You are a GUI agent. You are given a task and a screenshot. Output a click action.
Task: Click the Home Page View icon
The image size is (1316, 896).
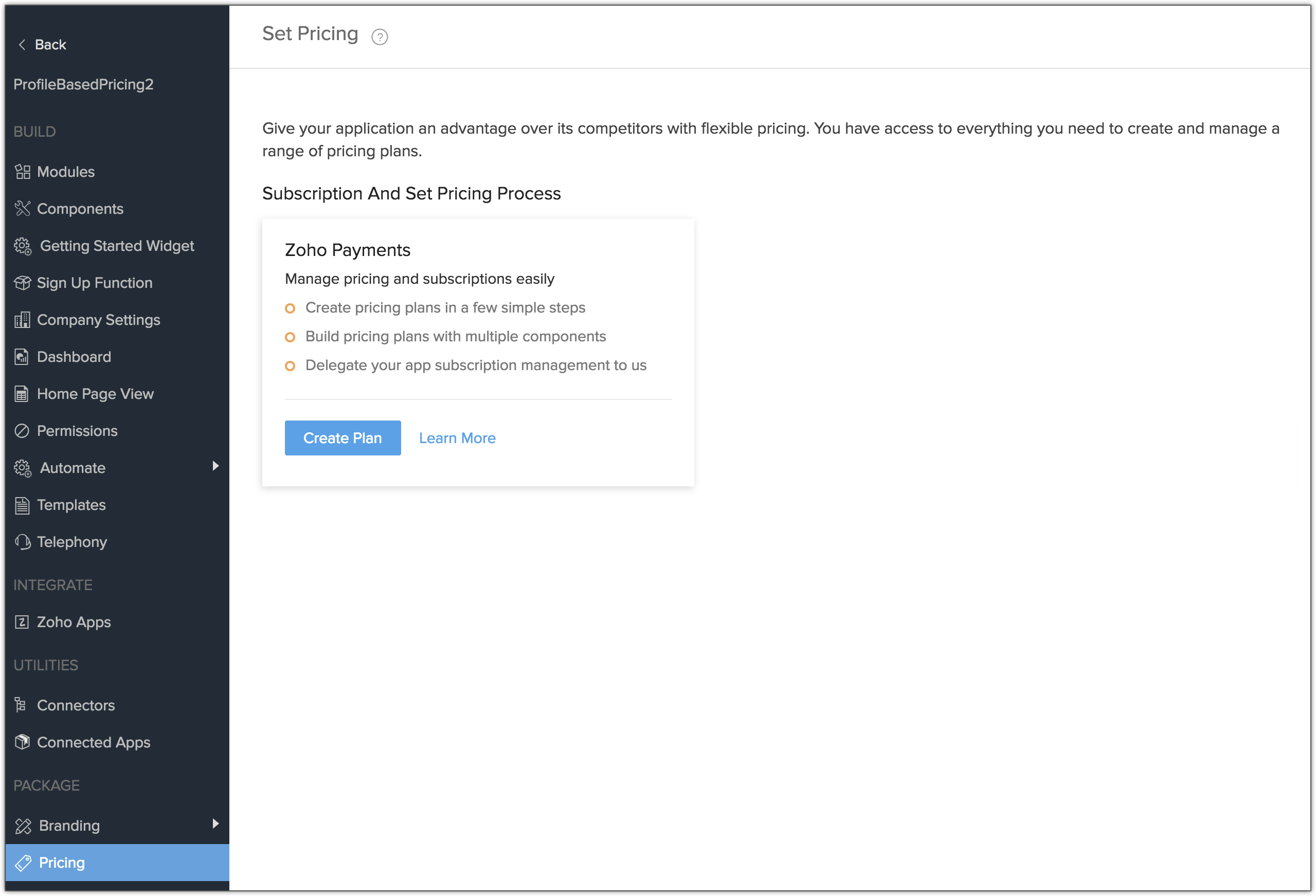[x=22, y=394]
